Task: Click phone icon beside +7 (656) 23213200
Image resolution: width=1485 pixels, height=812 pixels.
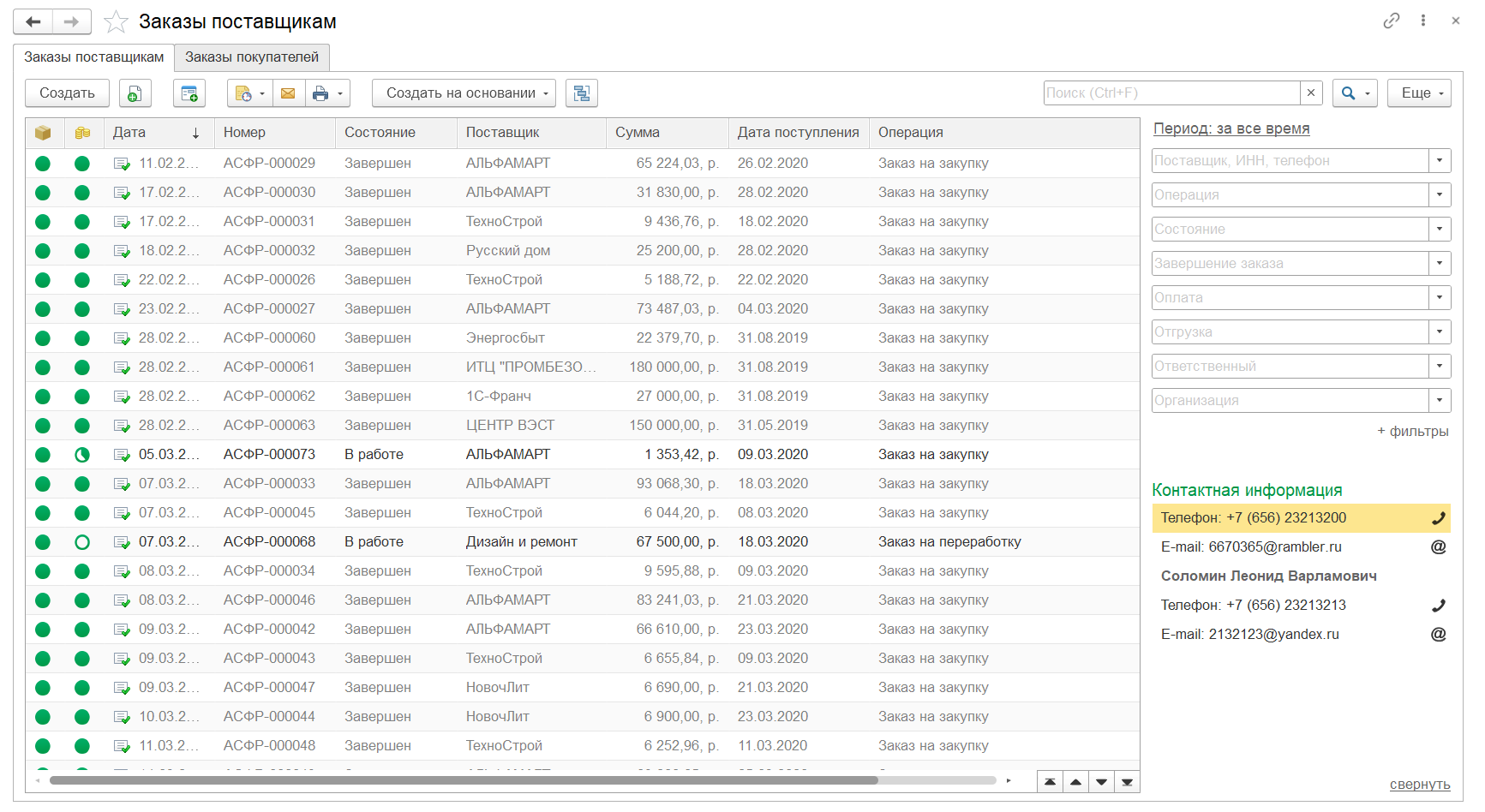Action: [x=1438, y=518]
